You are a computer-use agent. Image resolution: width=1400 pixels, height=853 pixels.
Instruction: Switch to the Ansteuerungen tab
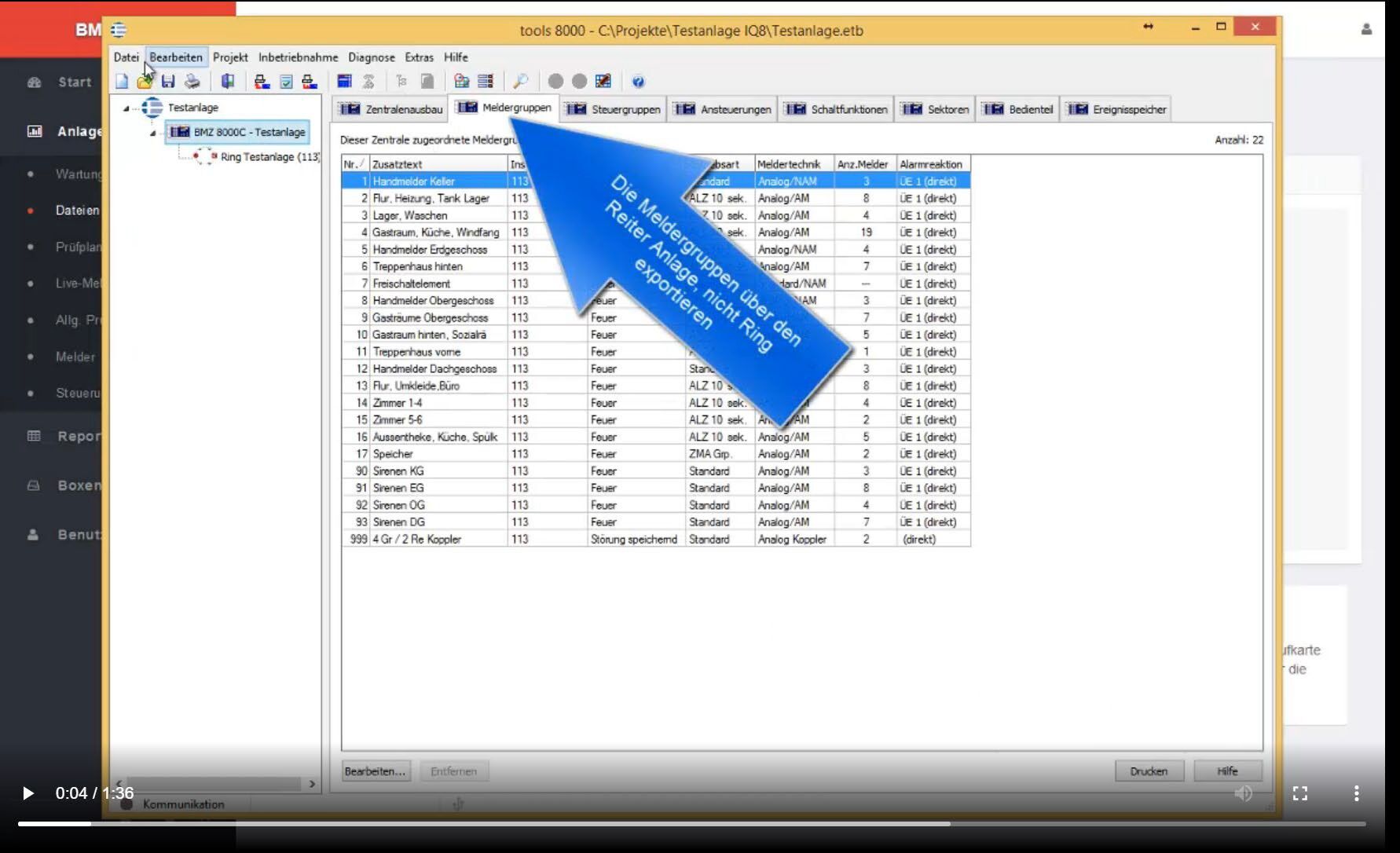coord(723,109)
